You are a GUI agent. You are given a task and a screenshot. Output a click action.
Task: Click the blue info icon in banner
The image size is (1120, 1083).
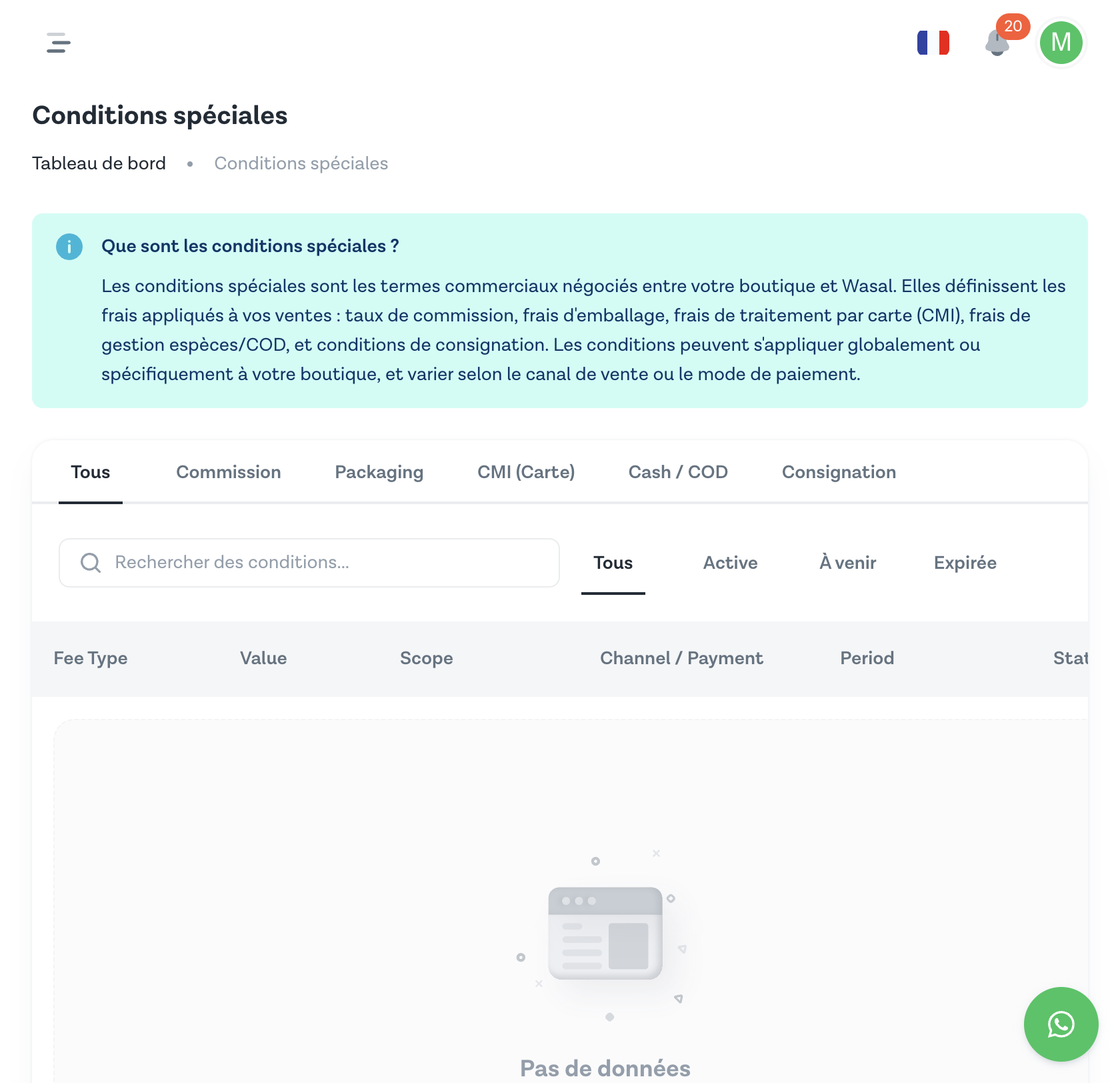pyautogui.click(x=69, y=247)
